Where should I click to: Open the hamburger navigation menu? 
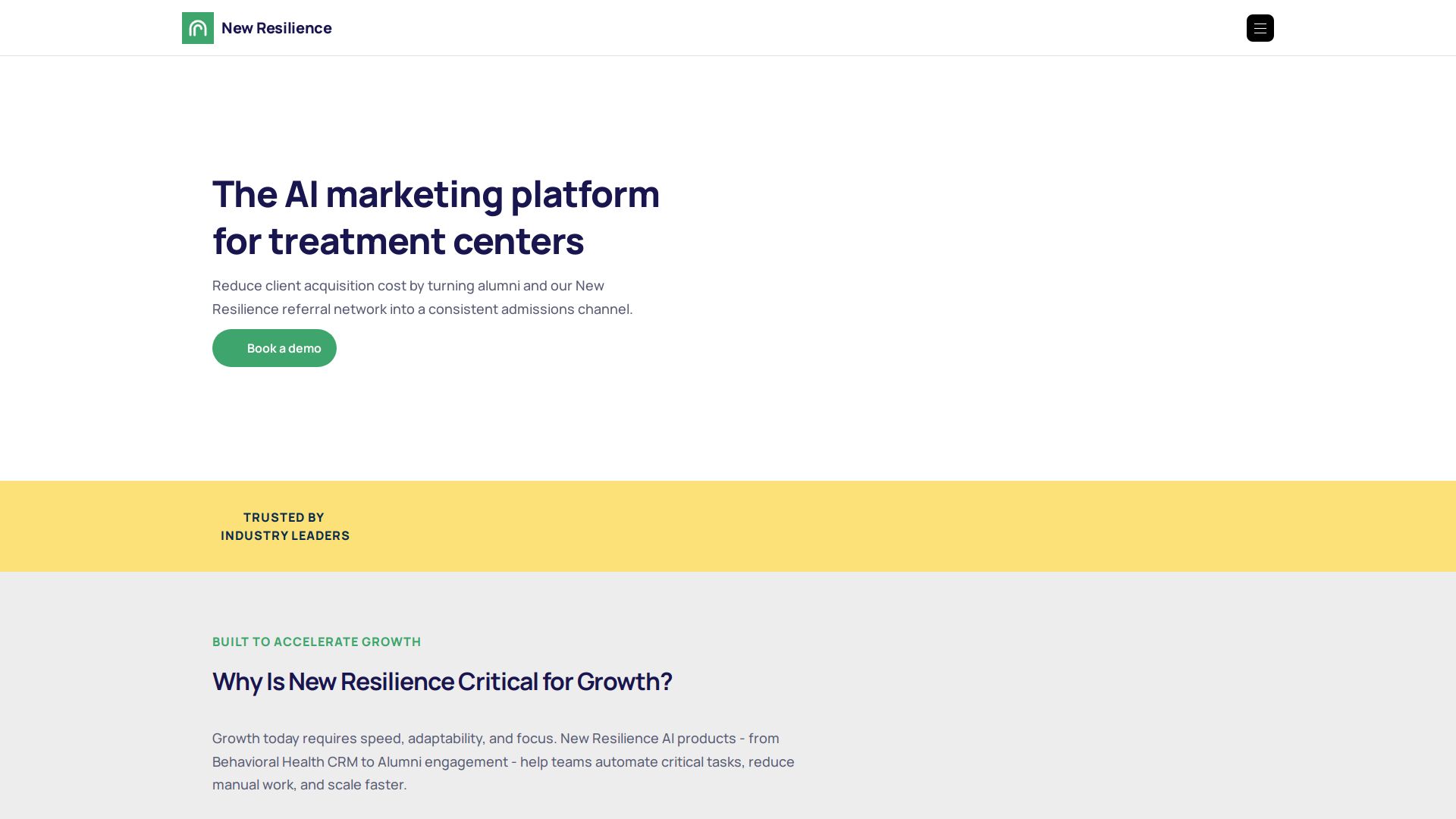[1260, 28]
